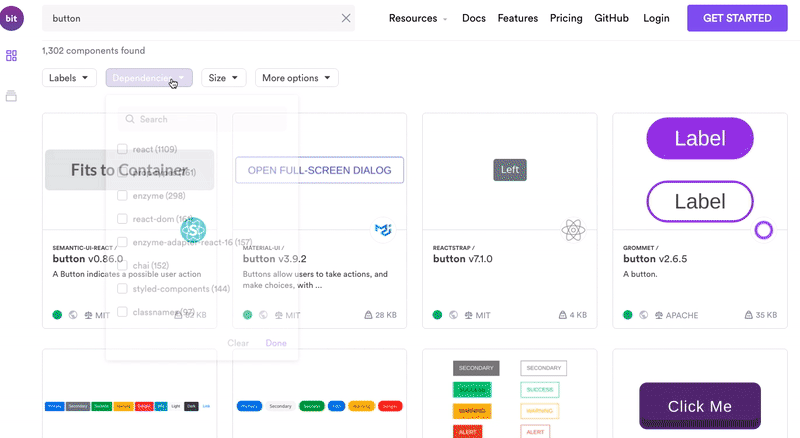800x438 pixels.
Task: Check the chai (152) dependency
Action: click(122, 265)
